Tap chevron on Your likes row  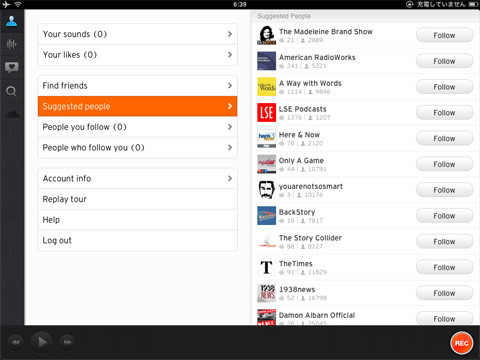[230, 55]
